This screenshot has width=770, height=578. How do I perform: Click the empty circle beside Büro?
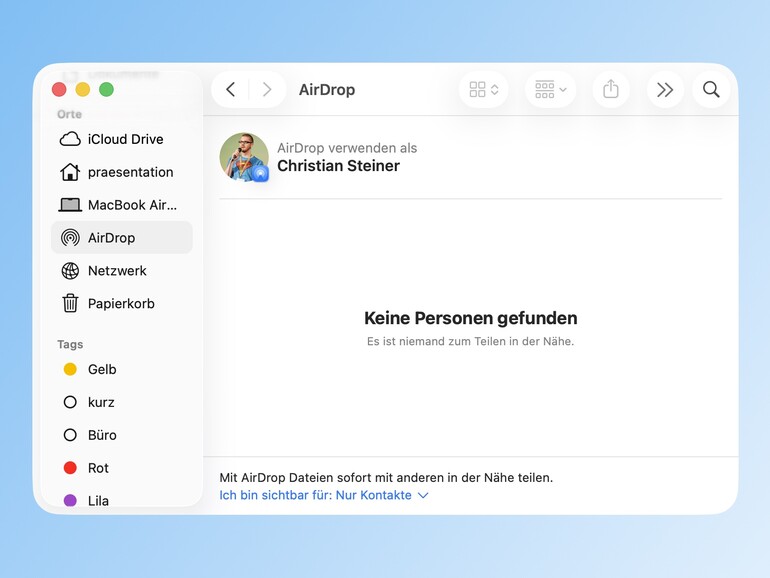(70, 435)
